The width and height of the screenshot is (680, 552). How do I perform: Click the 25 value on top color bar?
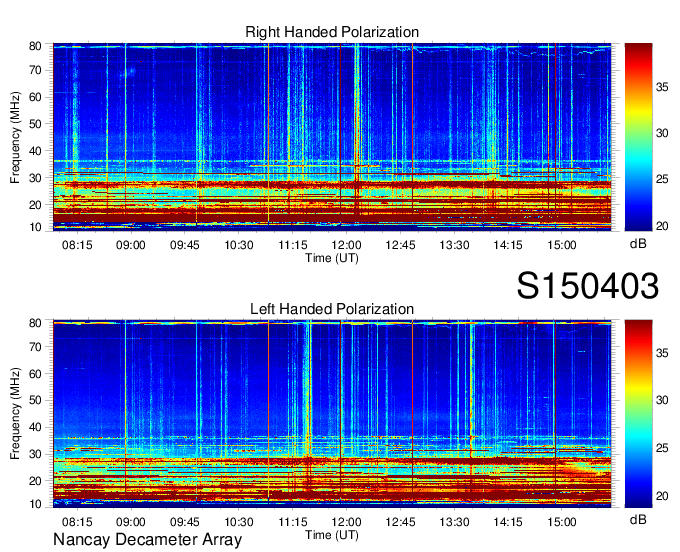[662, 179]
